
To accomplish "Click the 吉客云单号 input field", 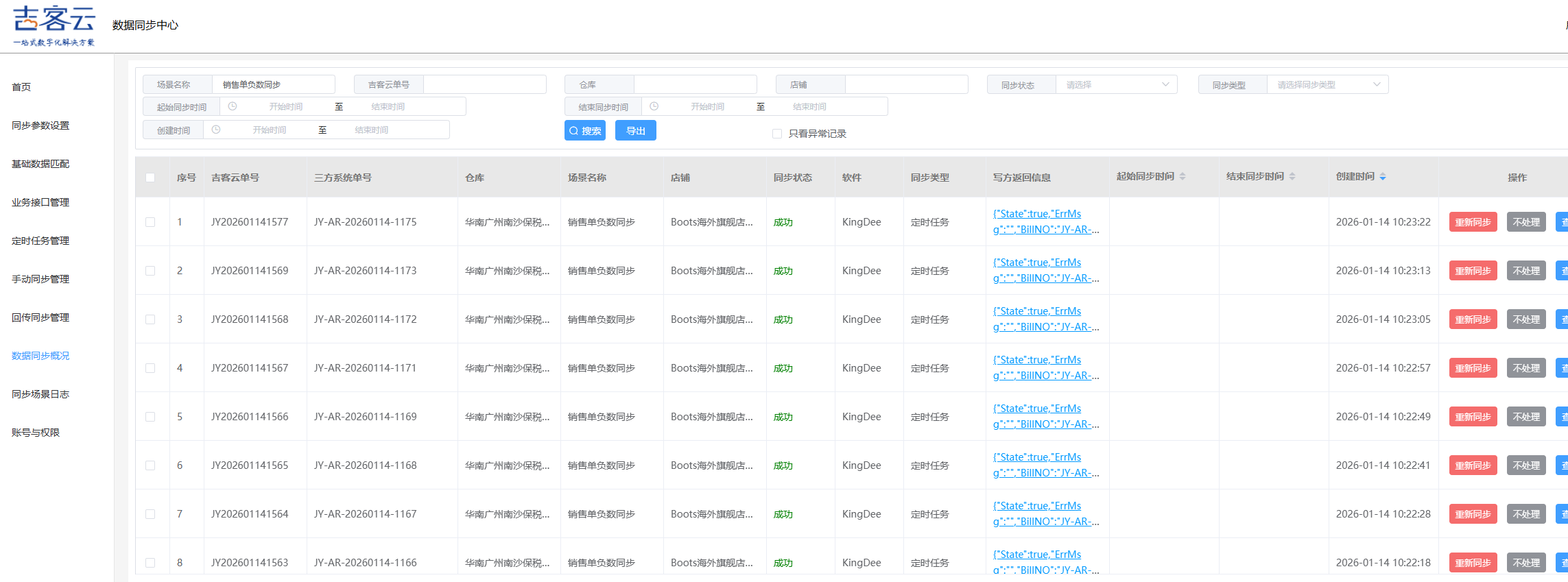I will (x=485, y=84).
